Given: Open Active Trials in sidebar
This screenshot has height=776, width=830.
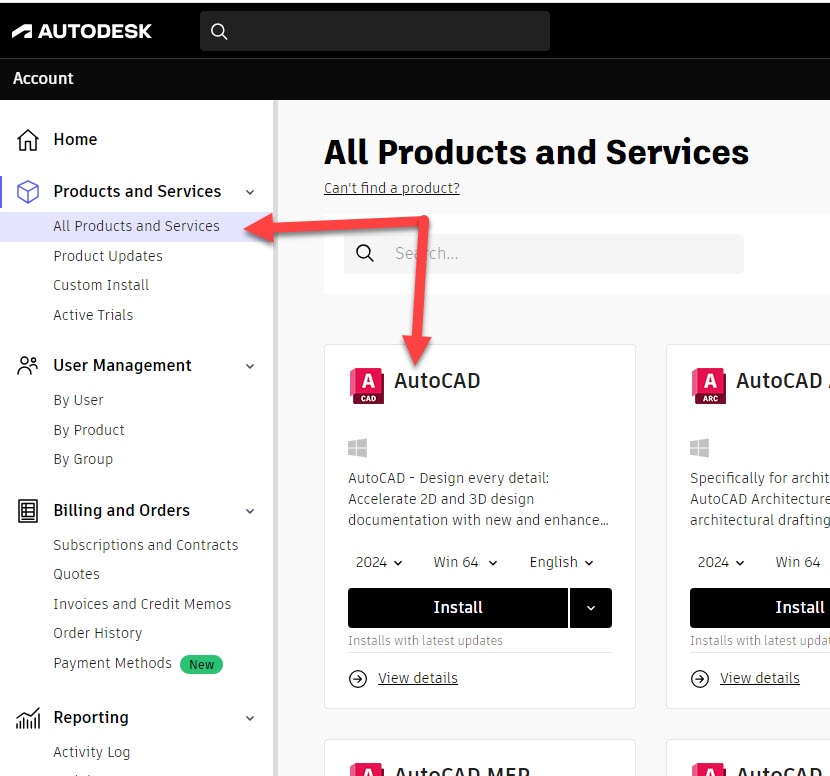Looking at the screenshot, I should pos(93,315).
